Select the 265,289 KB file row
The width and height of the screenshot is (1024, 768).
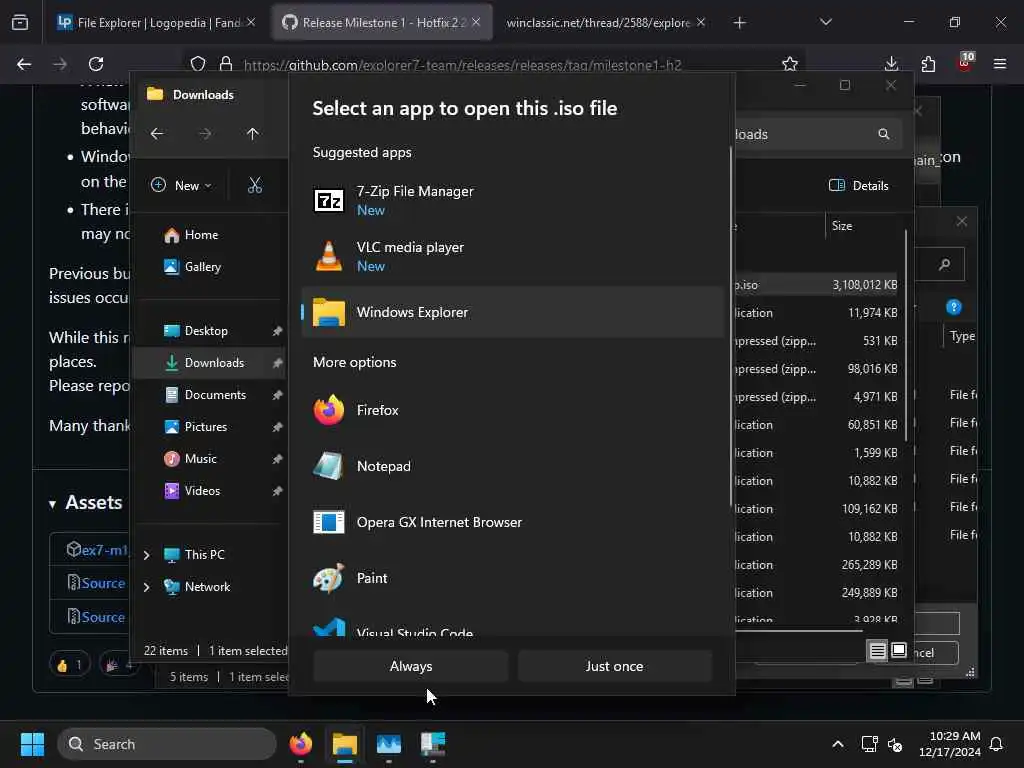(815, 565)
